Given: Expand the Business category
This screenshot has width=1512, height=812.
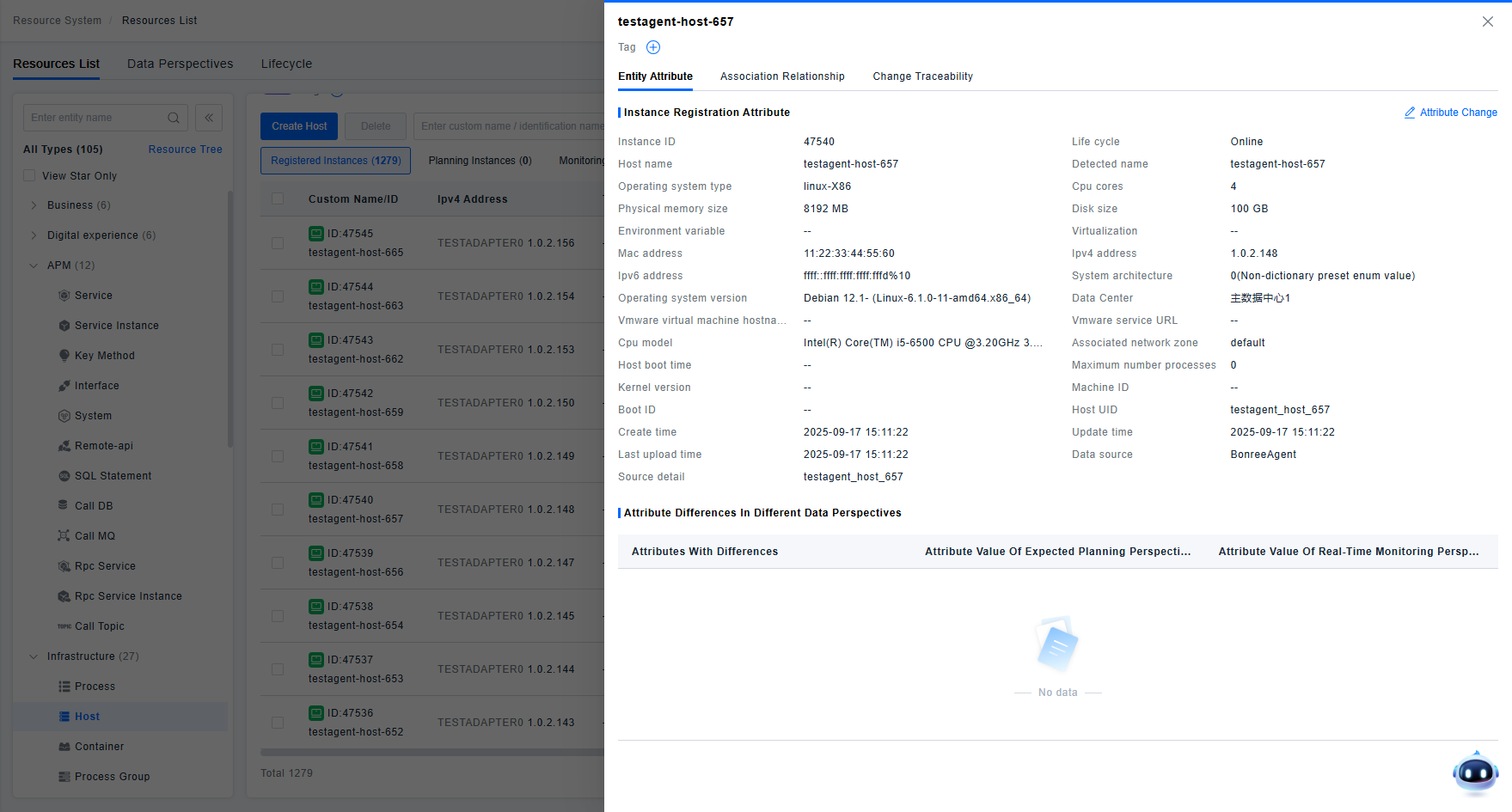Looking at the screenshot, I should pos(34,205).
